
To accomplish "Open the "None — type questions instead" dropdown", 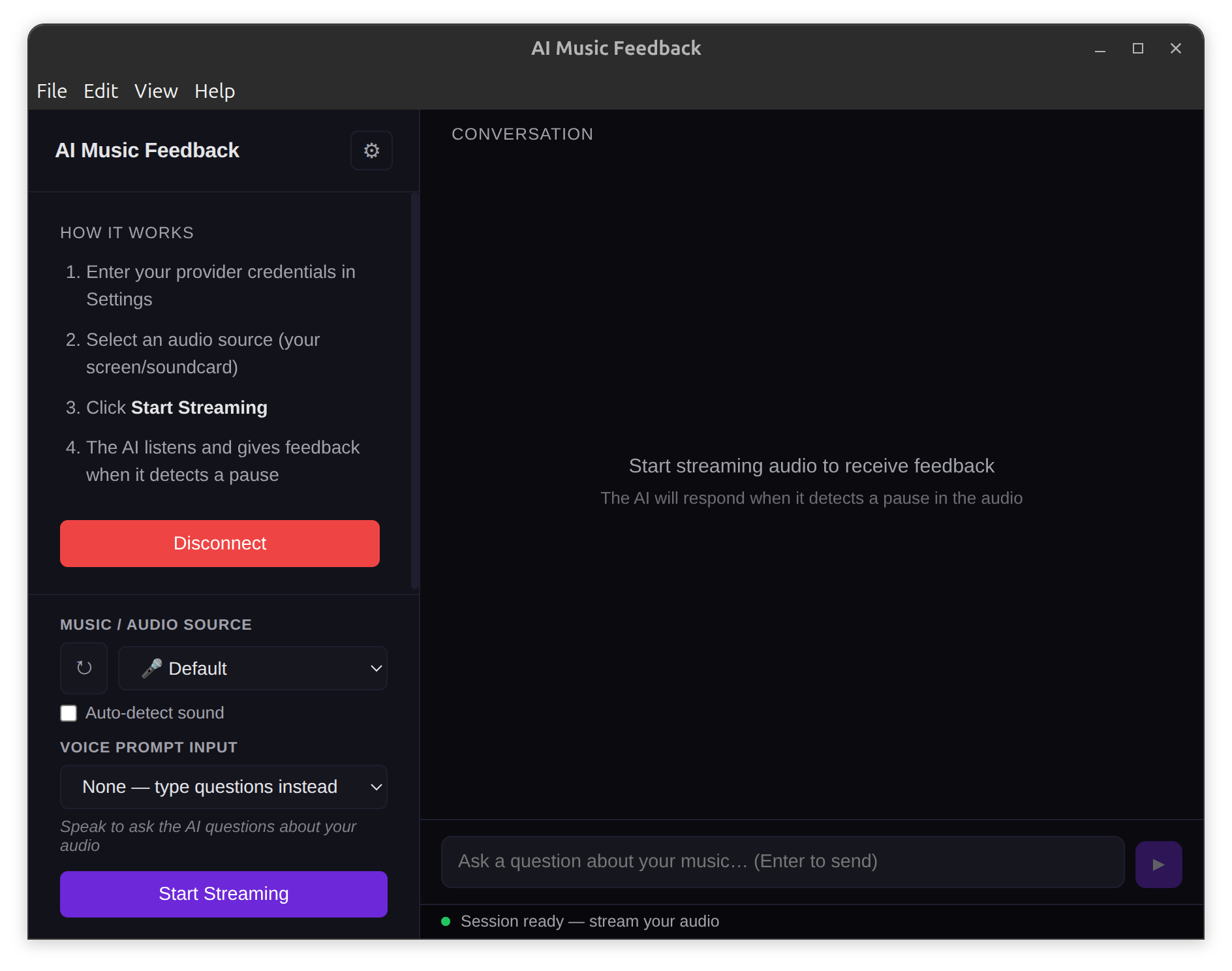I will click(x=223, y=787).
